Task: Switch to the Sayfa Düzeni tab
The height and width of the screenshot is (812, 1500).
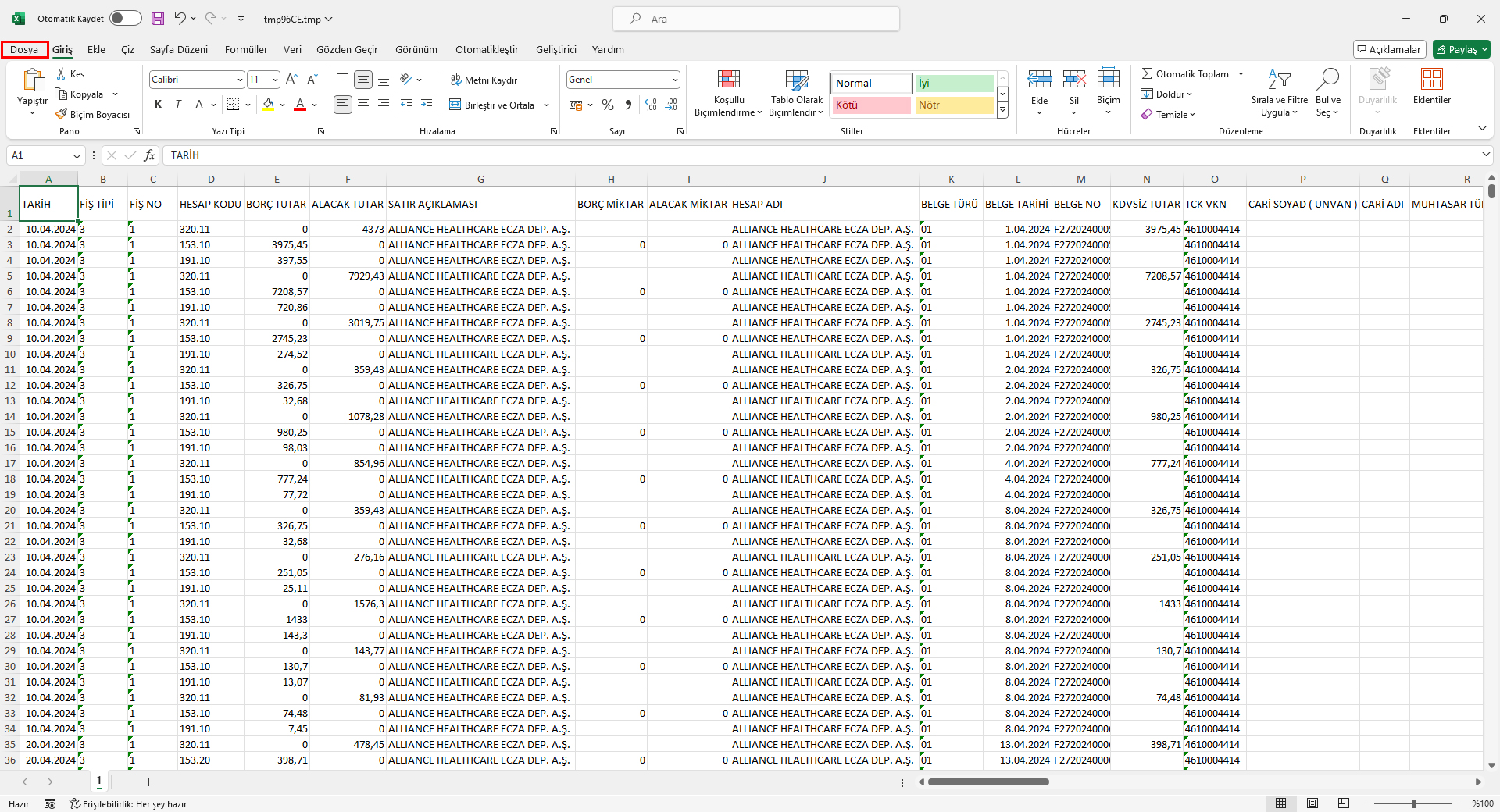Action: (x=179, y=49)
